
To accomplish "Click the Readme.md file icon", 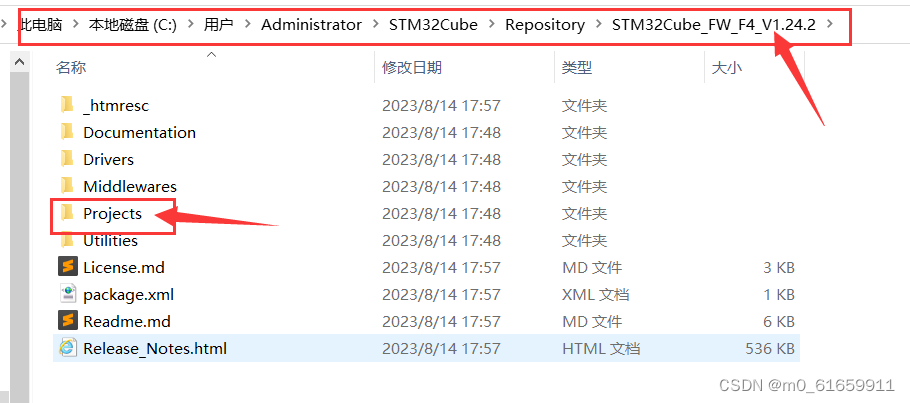I will click(68, 321).
